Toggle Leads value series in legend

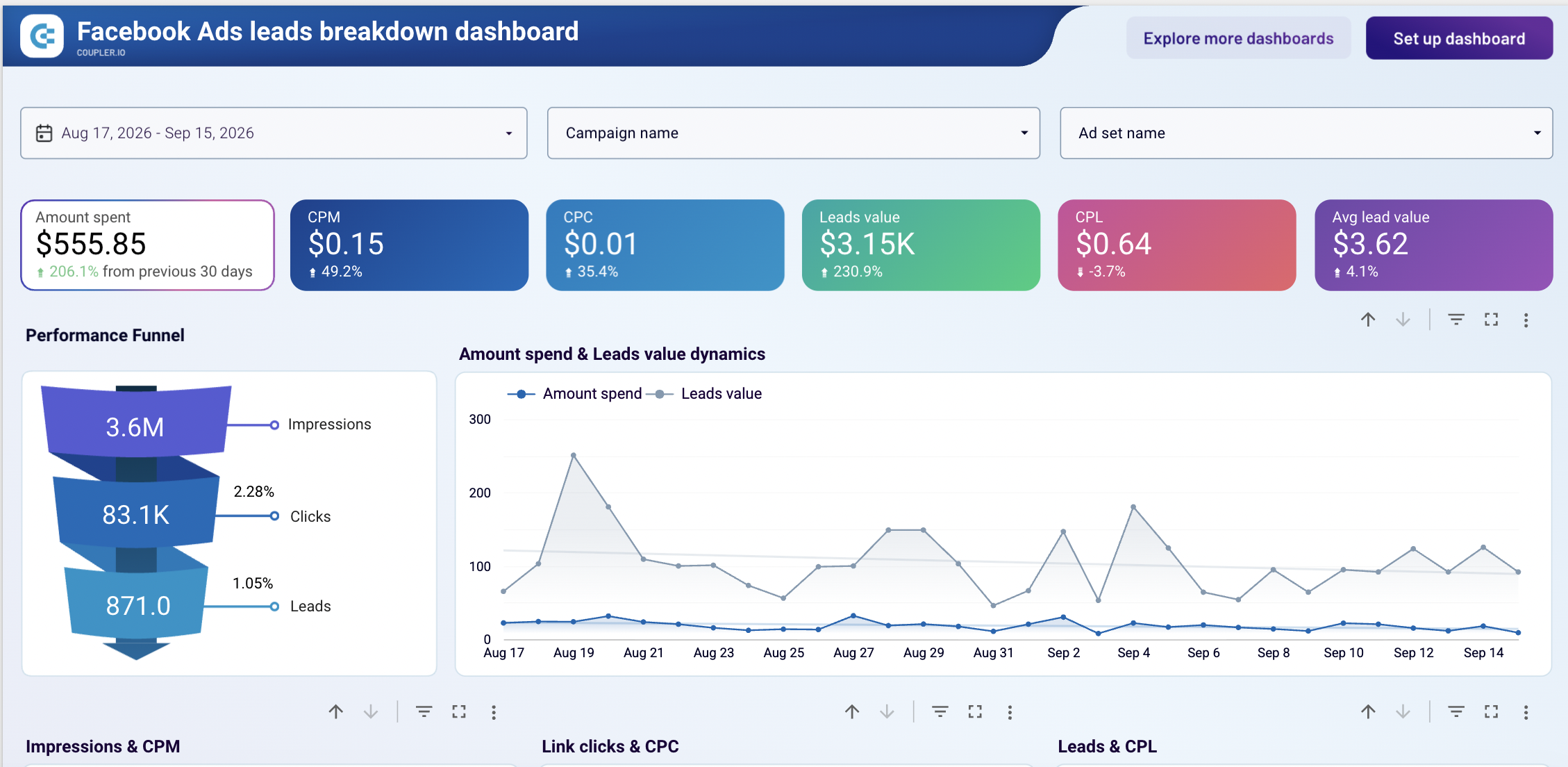[704, 394]
